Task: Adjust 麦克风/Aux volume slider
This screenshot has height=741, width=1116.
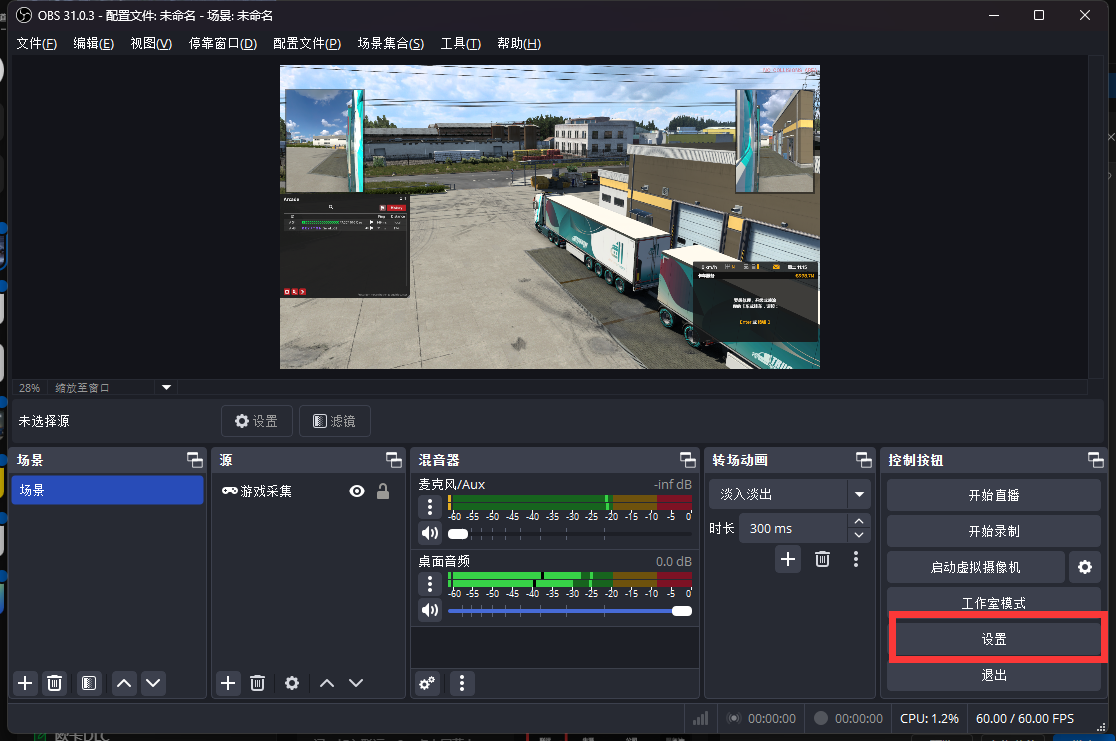Action: tap(569, 534)
